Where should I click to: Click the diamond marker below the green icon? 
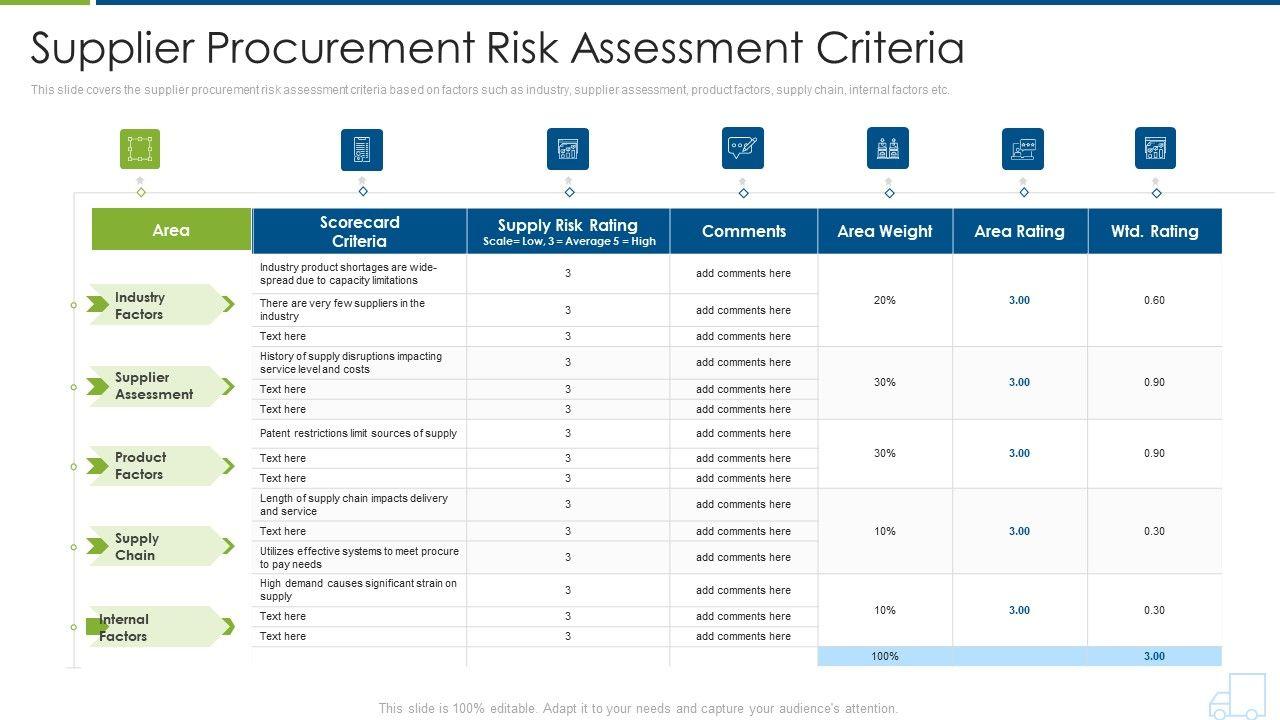pos(141,192)
